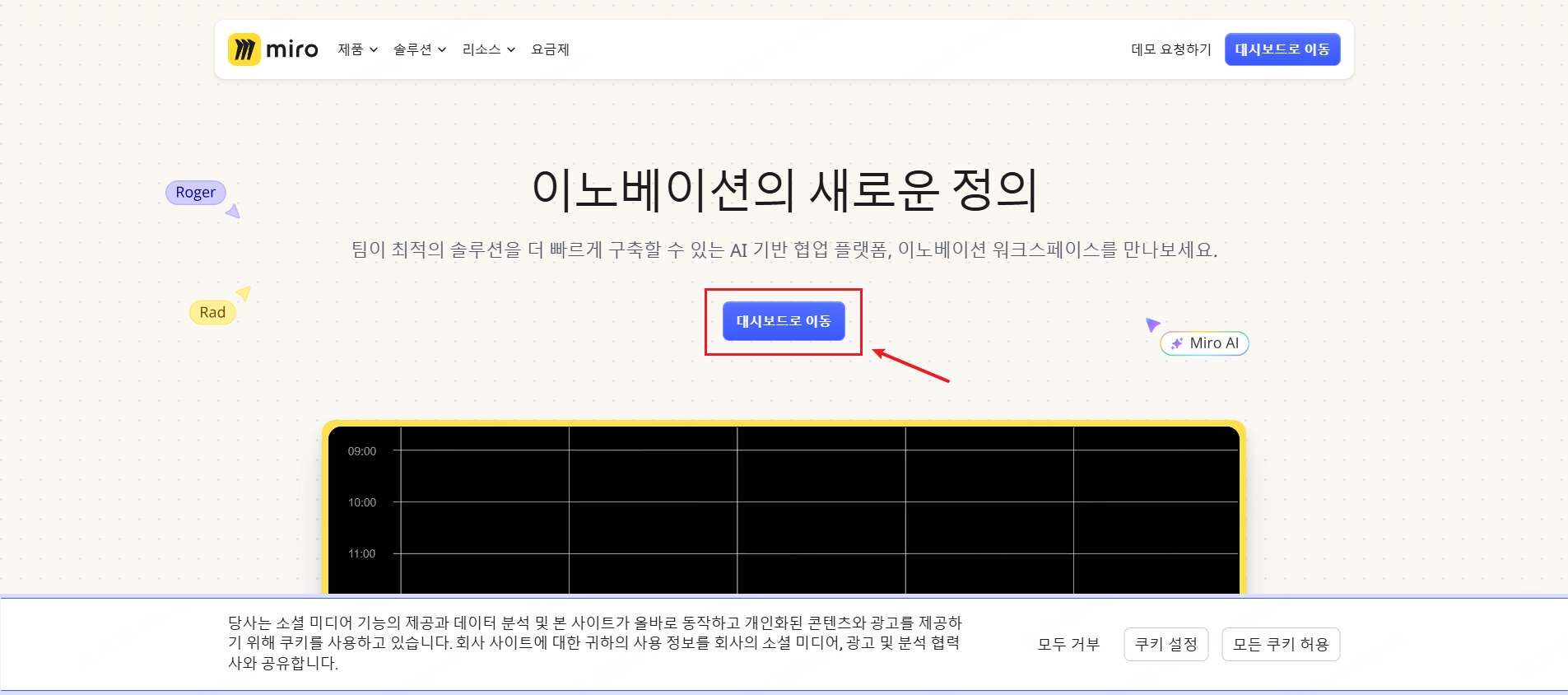Click the Roger cursor label
This screenshot has height=695, width=1568.
[x=196, y=193]
